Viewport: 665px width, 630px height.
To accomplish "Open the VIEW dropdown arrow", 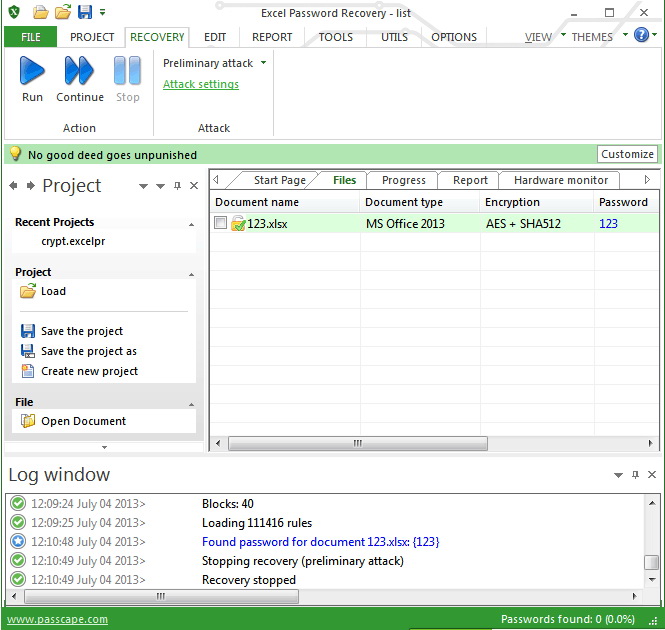I will (563, 34).
